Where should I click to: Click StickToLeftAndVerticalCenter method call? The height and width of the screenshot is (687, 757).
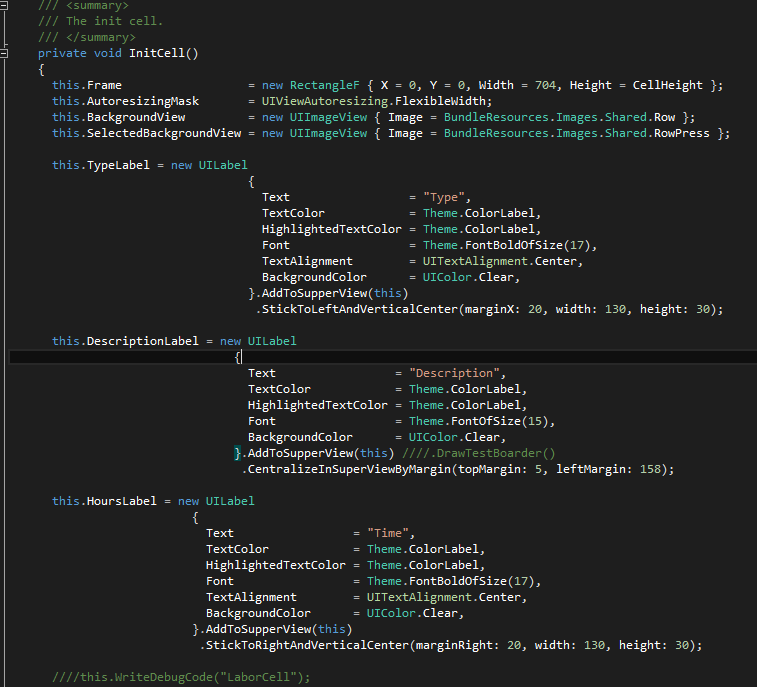point(360,309)
